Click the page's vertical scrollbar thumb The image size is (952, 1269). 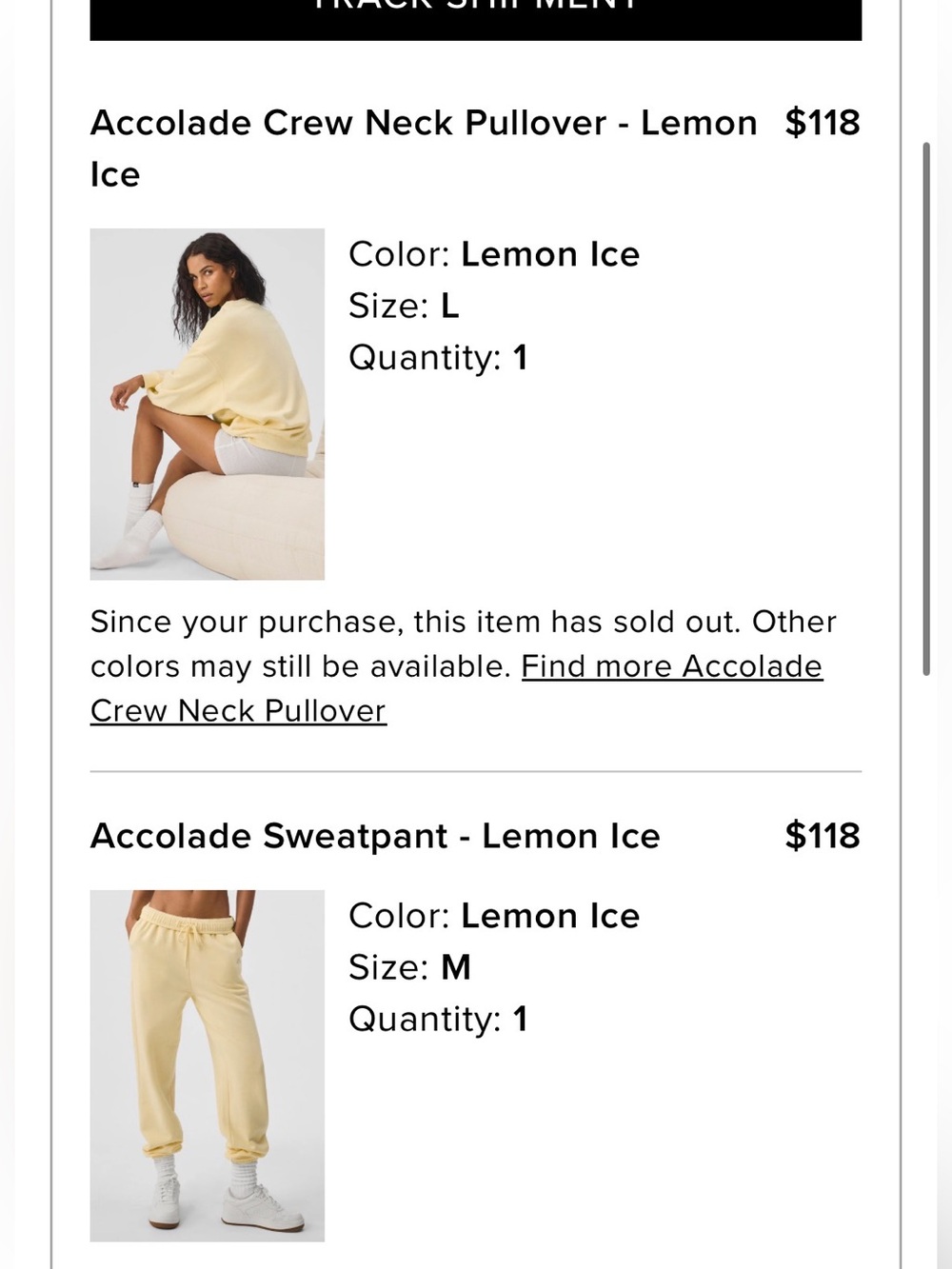926,409
